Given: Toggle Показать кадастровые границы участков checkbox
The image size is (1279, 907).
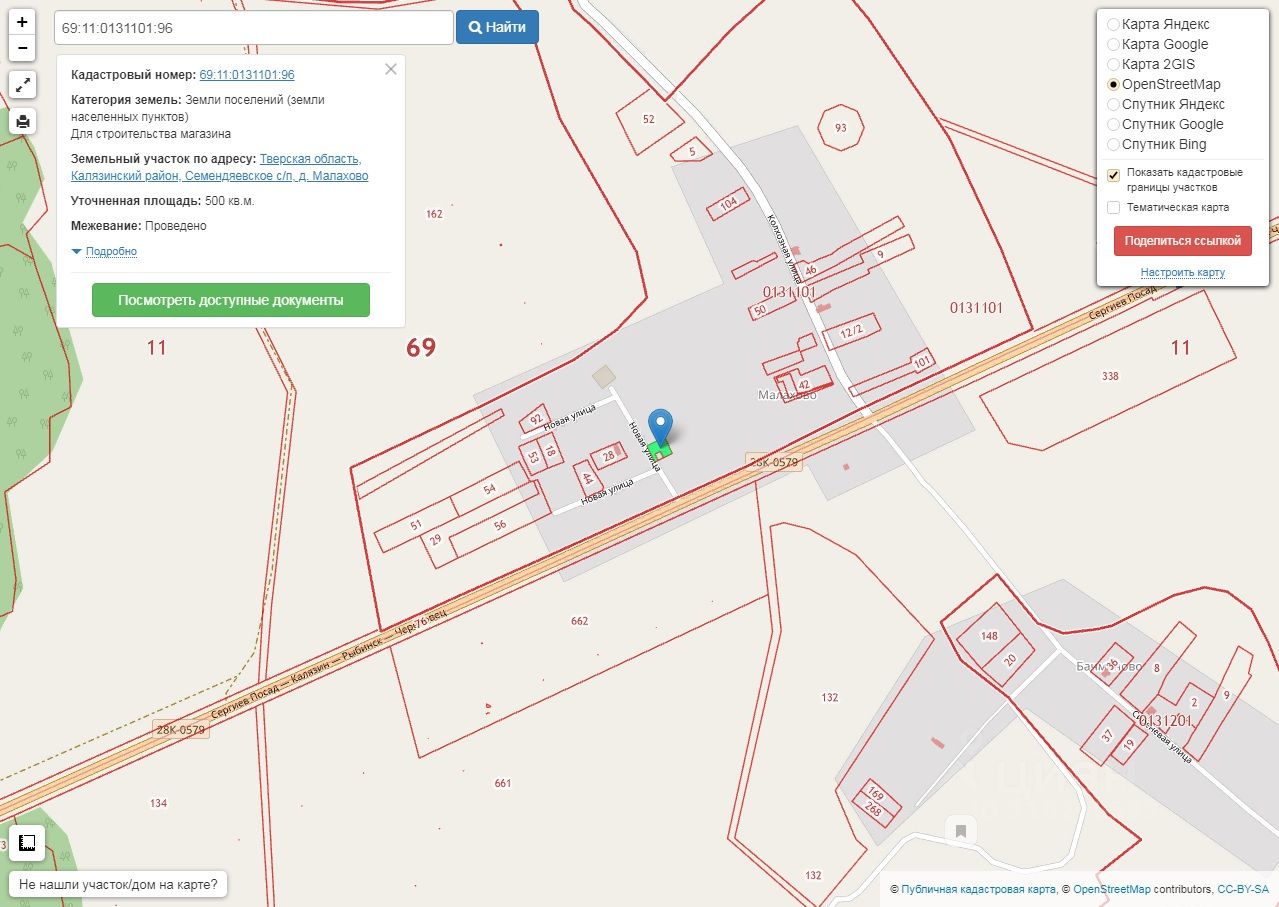Looking at the screenshot, I should pos(1113,175).
